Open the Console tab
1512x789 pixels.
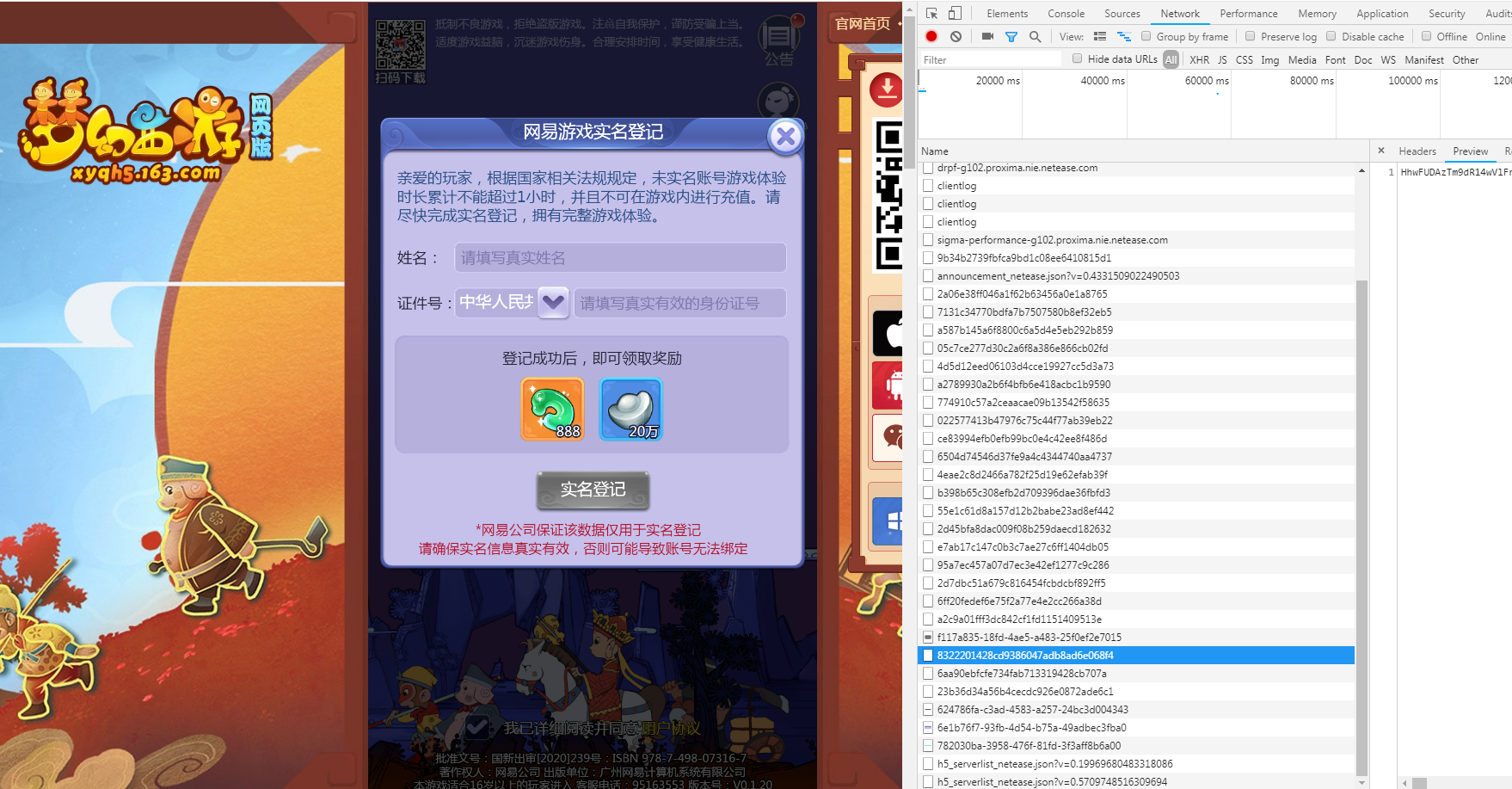coord(1066,14)
